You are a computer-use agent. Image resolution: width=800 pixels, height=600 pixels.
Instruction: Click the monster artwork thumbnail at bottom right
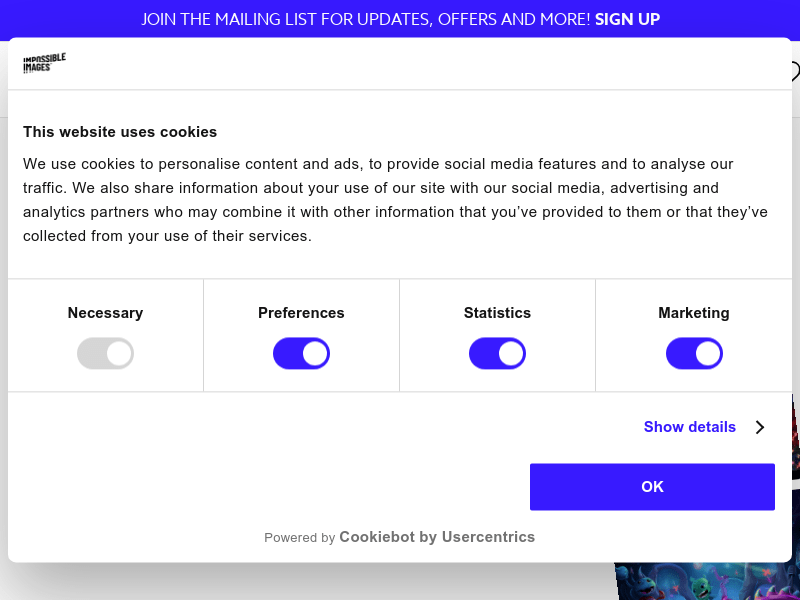click(x=707, y=582)
